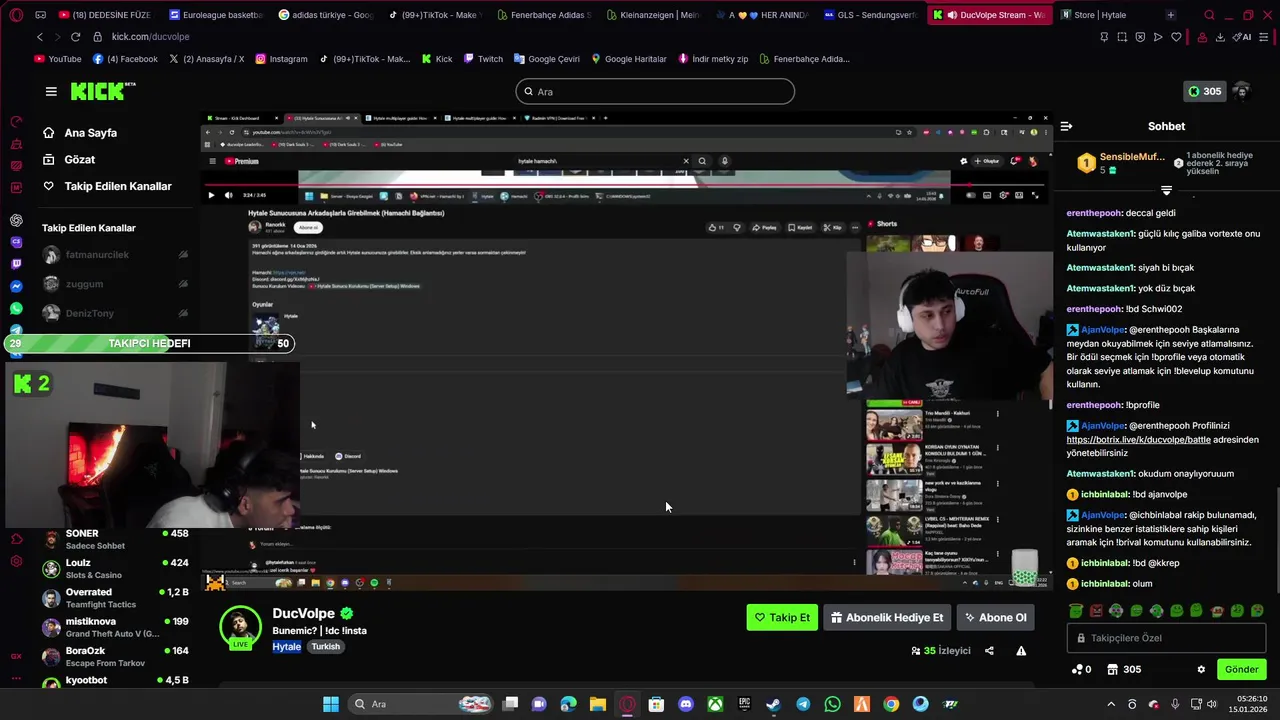Open the YouTube bookmark
This screenshot has height=720, width=1280.
click(58, 59)
